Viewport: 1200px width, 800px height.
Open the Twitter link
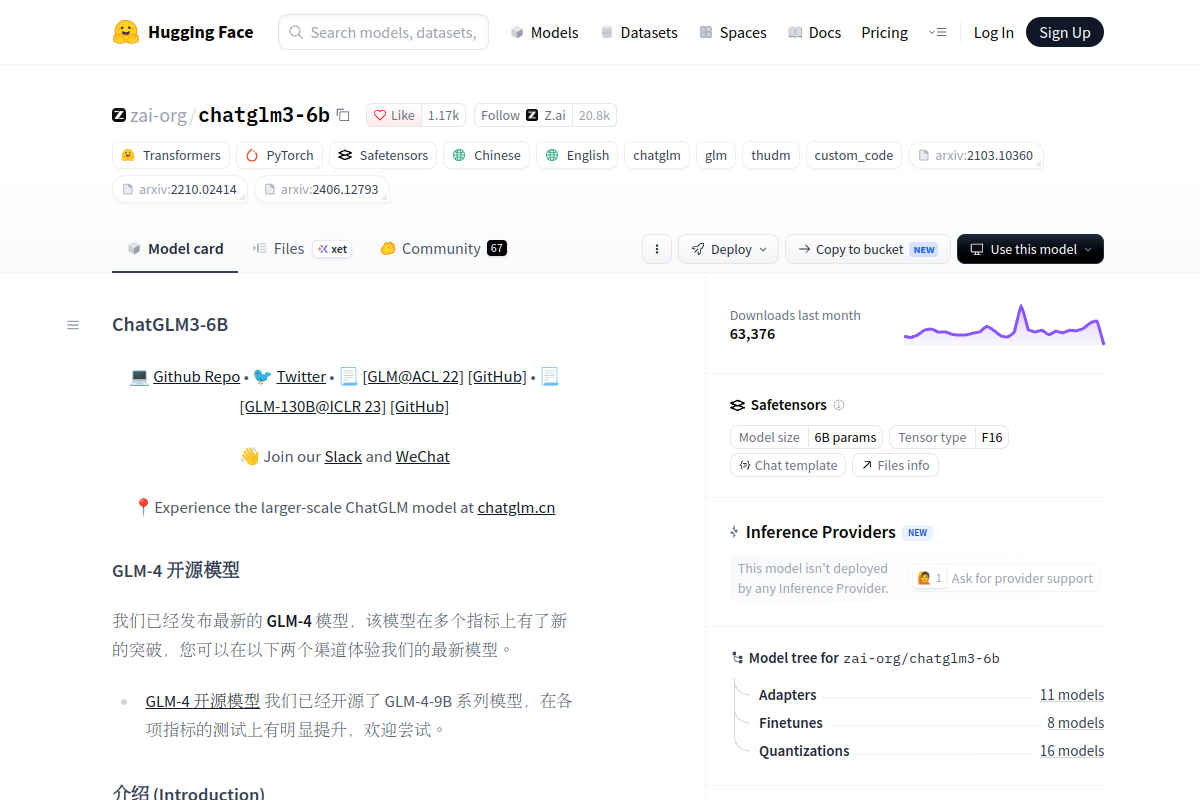coord(301,377)
